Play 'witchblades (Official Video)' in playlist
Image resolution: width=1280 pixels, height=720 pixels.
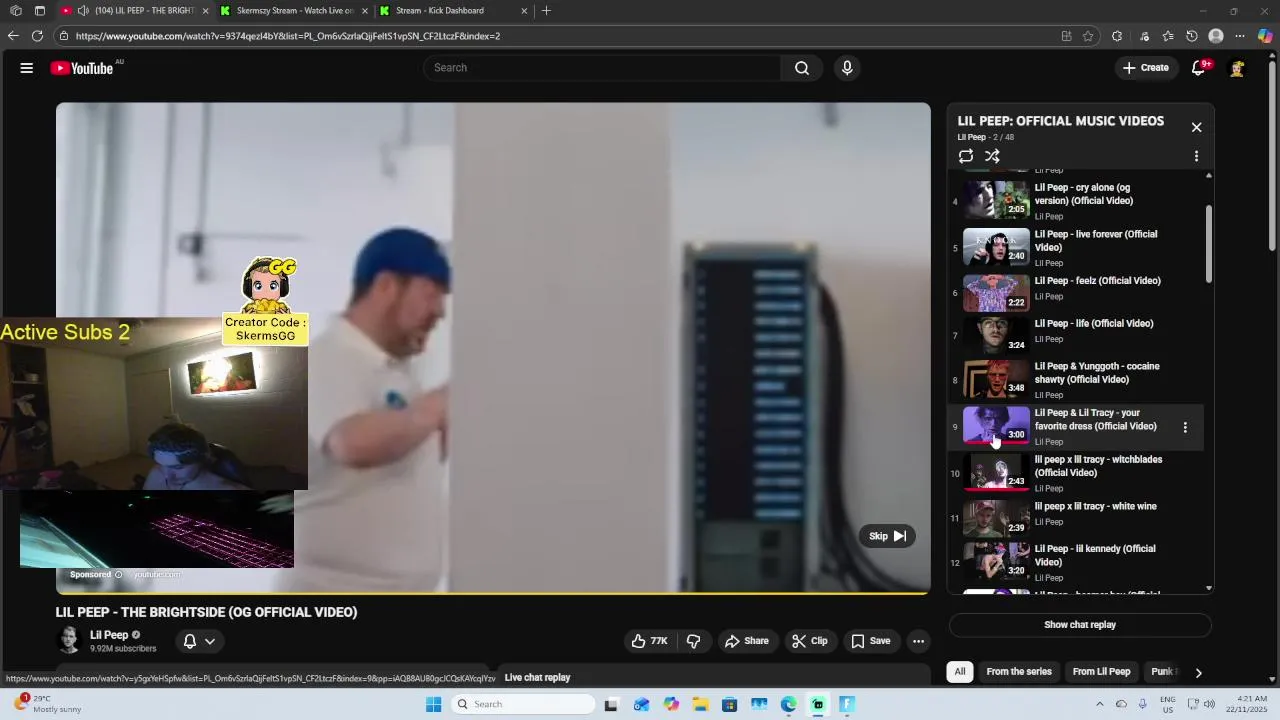pyautogui.click(x=1077, y=473)
